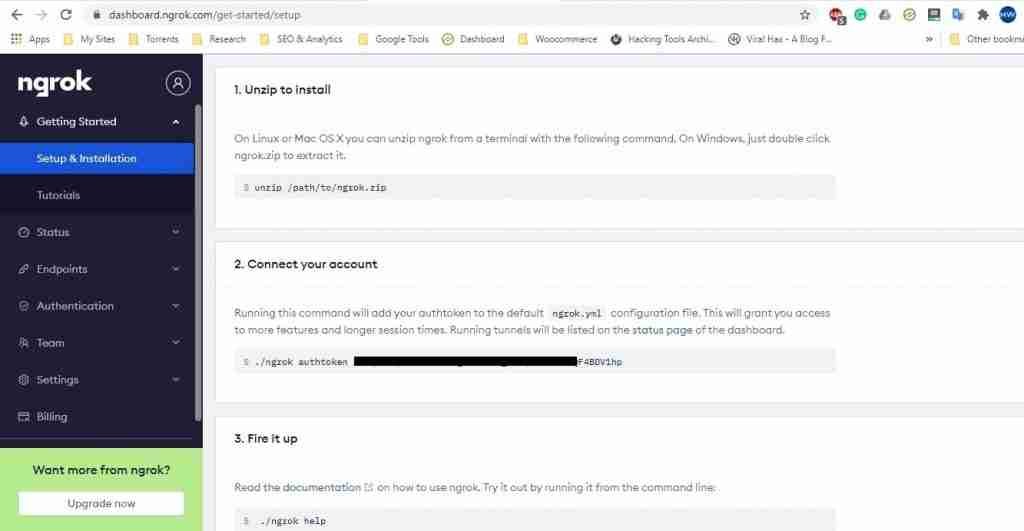Select Setup & Installation in sidebar
The width and height of the screenshot is (1024, 531).
coord(97,158)
